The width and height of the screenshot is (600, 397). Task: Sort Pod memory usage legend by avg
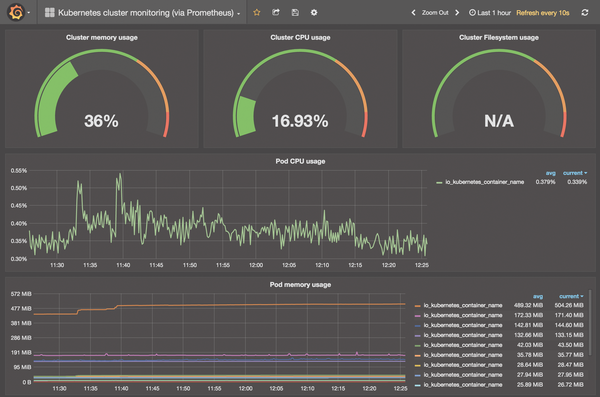coord(538,296)
